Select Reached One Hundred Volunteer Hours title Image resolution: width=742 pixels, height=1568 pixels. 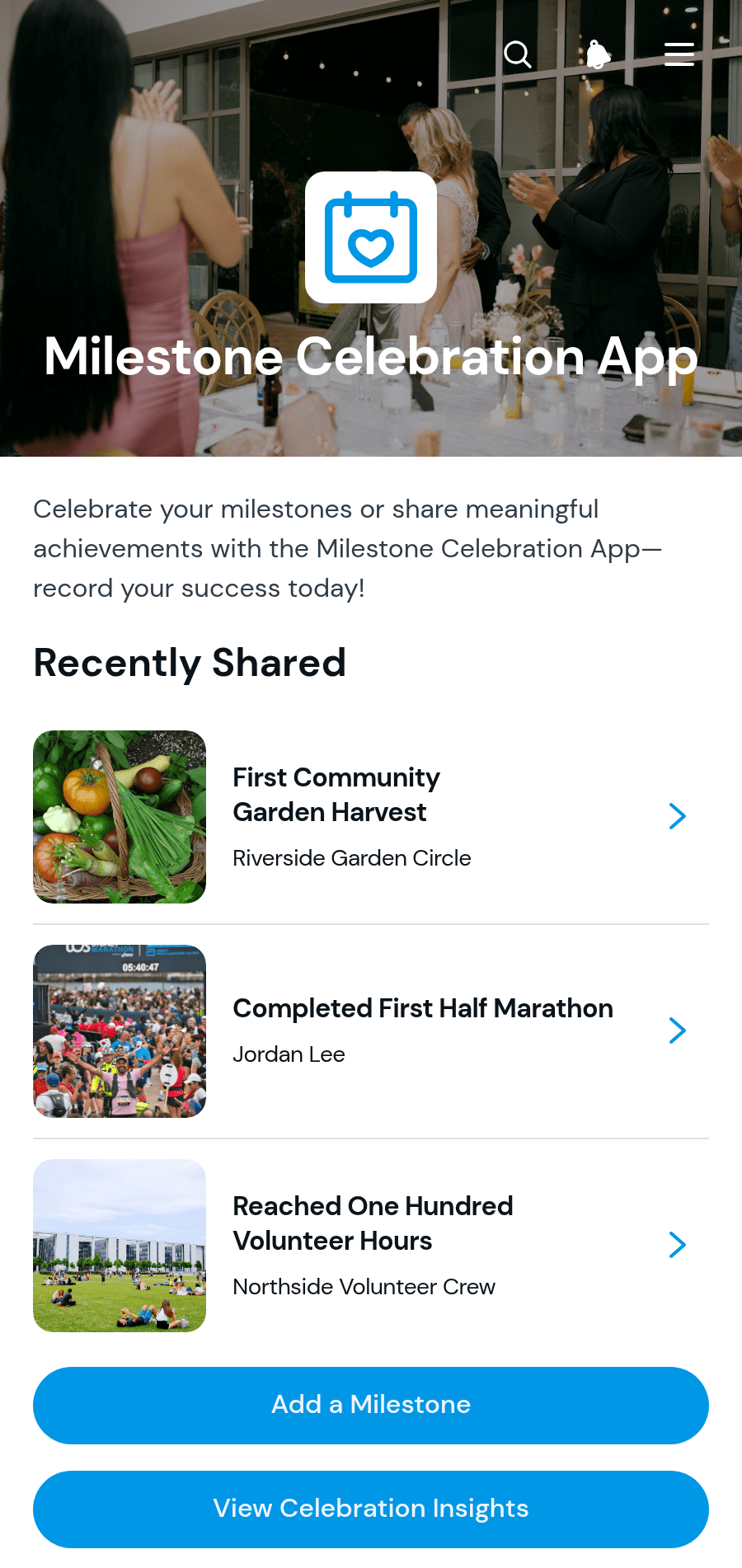coord(373,1223)
